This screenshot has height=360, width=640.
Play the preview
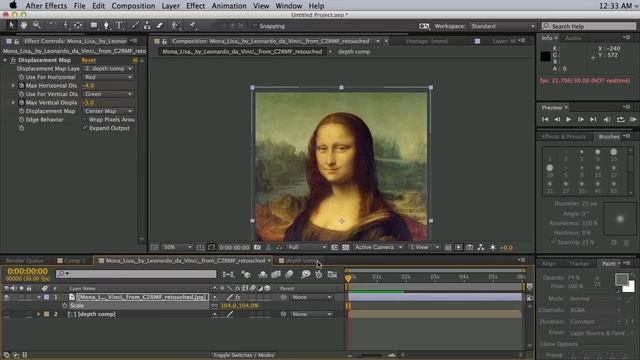pyautogui.click(x=569, y=119)
